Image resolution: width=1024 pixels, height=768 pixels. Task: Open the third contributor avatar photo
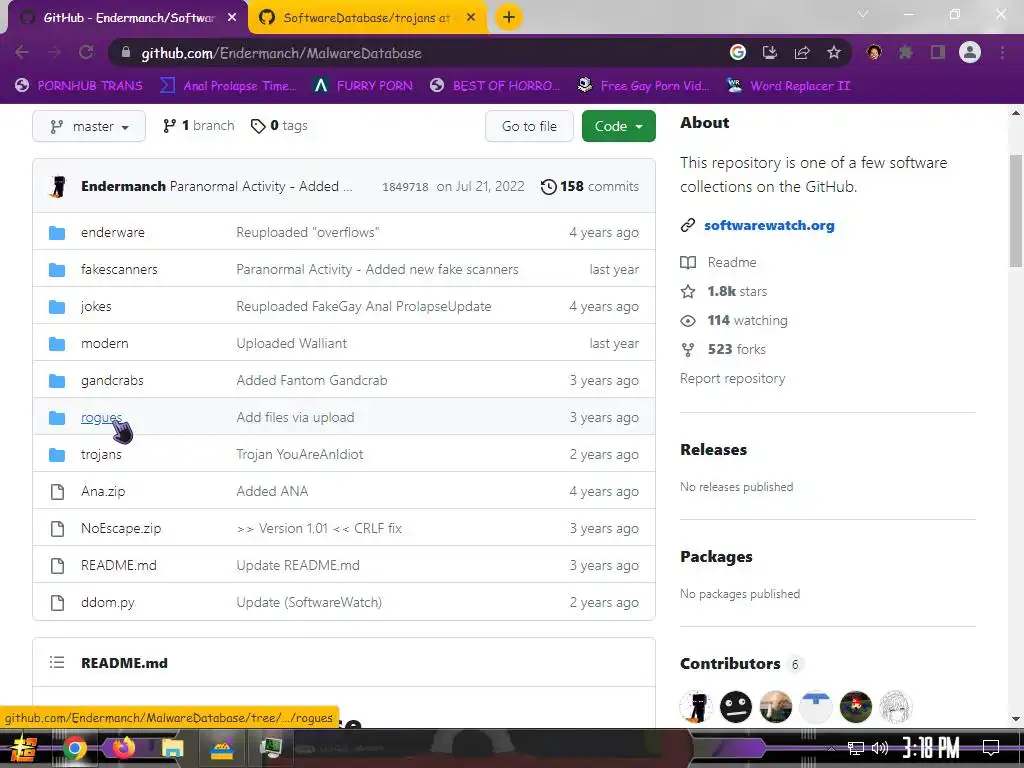coord(776,707)
